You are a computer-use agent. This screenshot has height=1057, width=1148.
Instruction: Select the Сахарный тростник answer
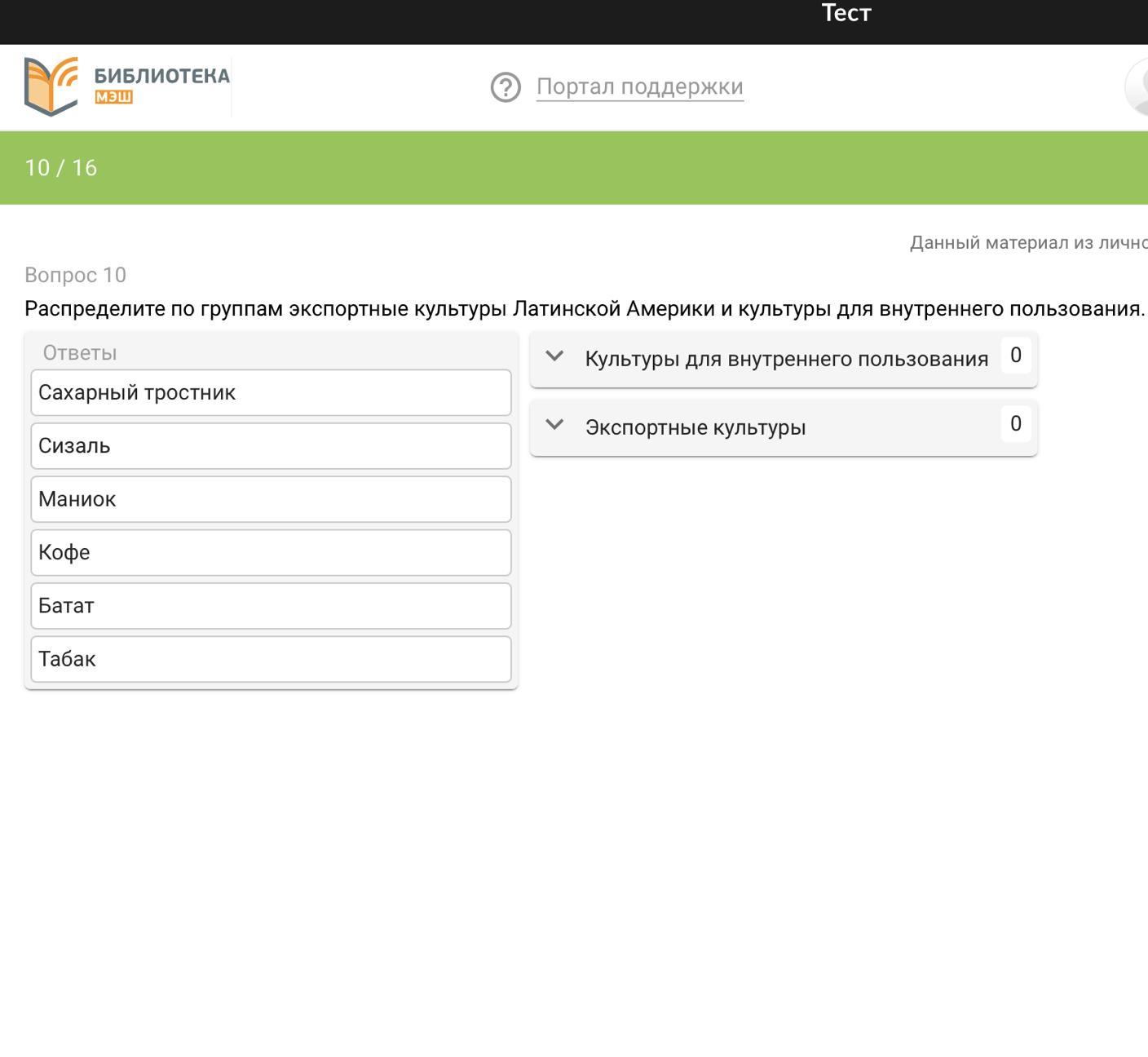[271, 393]
